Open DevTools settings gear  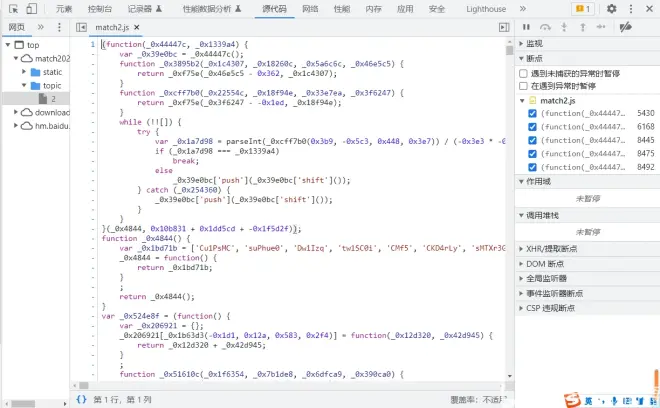tap(612, 8)
